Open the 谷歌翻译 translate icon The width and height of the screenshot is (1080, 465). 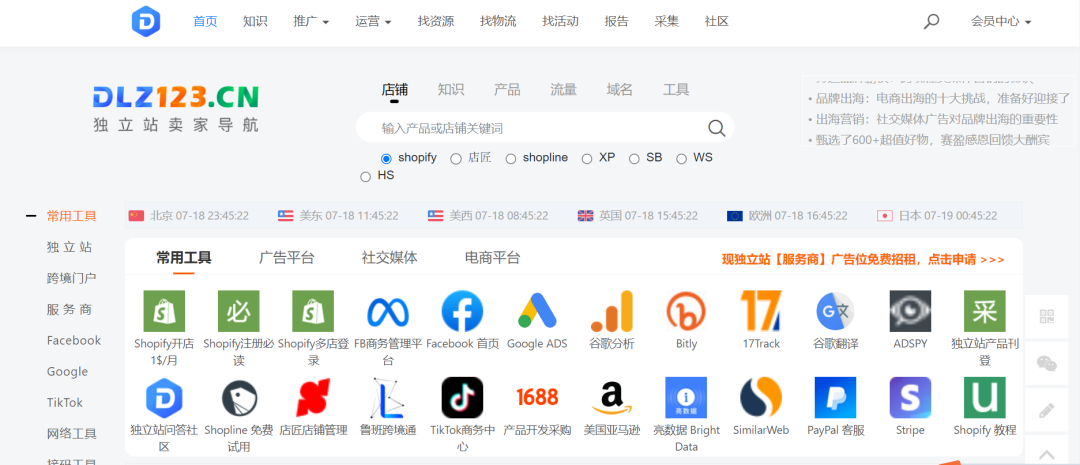point(835,311)
